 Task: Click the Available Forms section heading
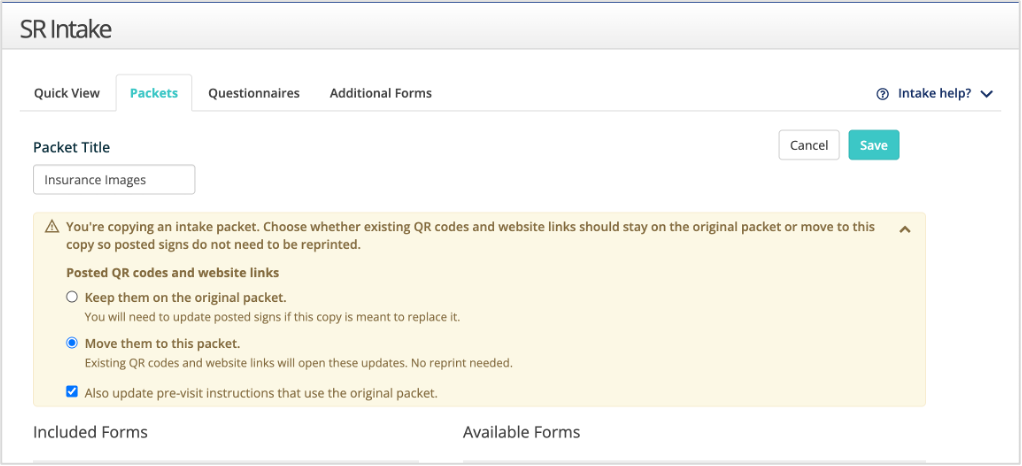click(x=521, y=431)
